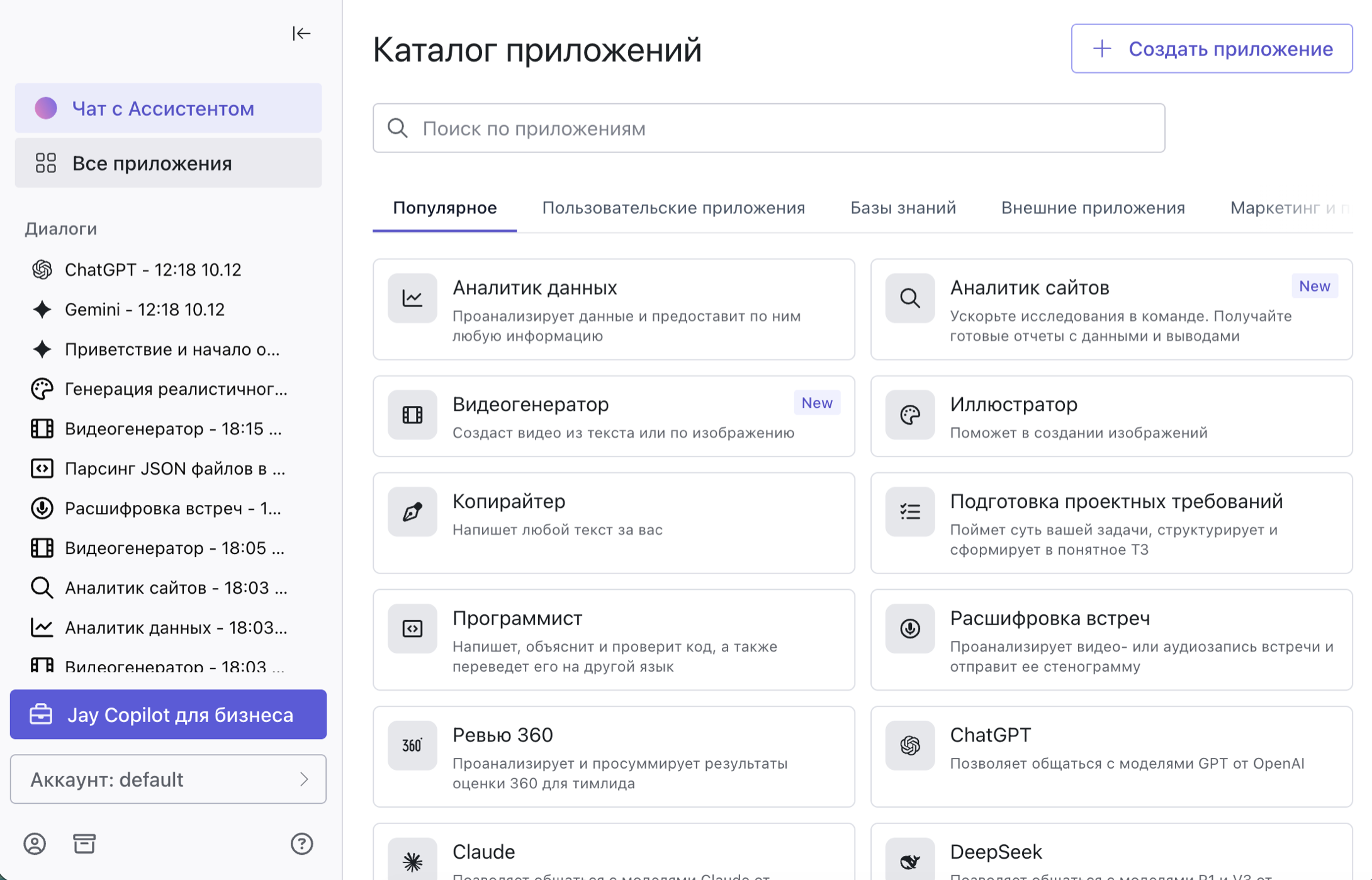Click the help question mark icon

pos(301,843)
